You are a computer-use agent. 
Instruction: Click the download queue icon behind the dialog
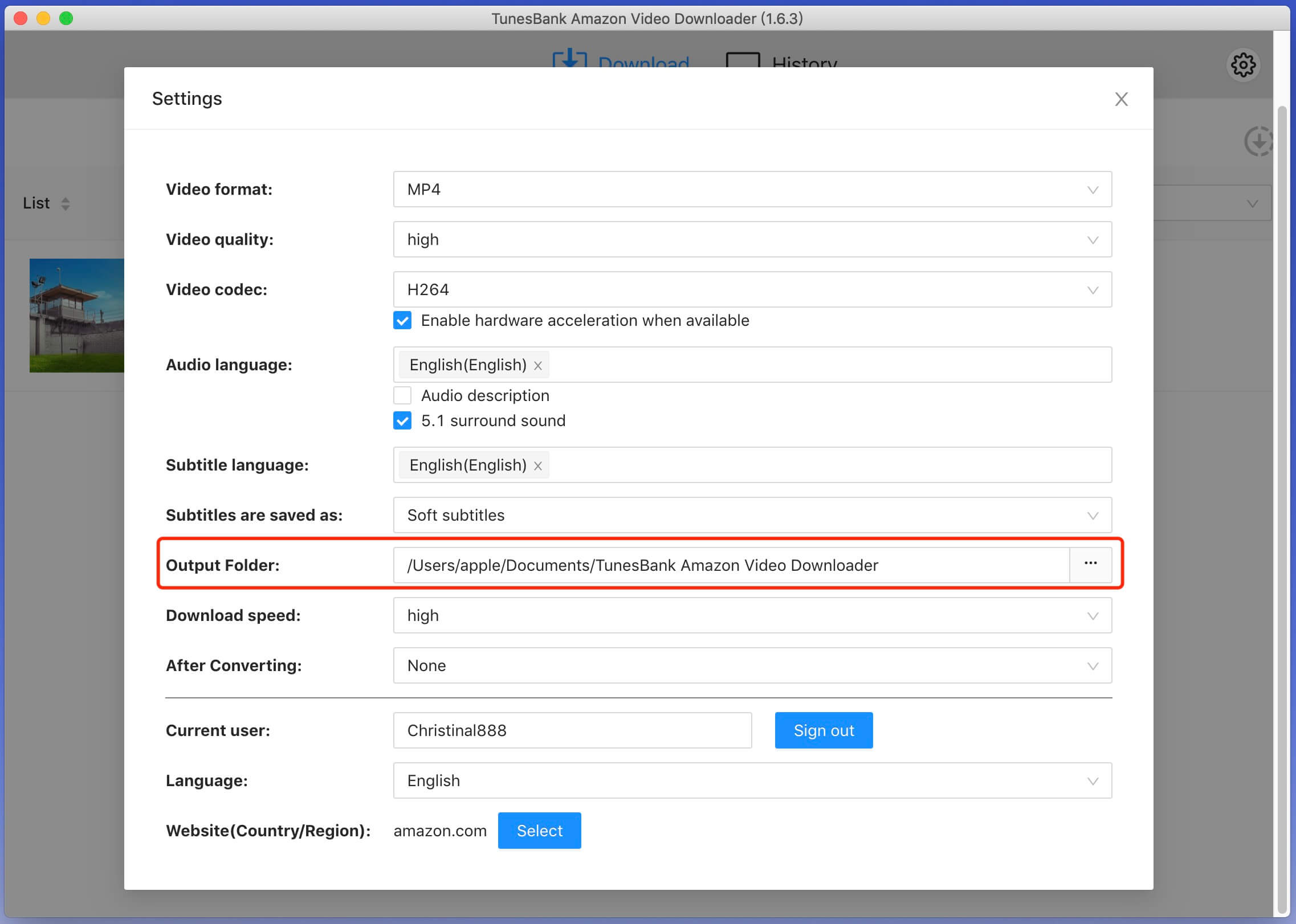click(1258, 141)
